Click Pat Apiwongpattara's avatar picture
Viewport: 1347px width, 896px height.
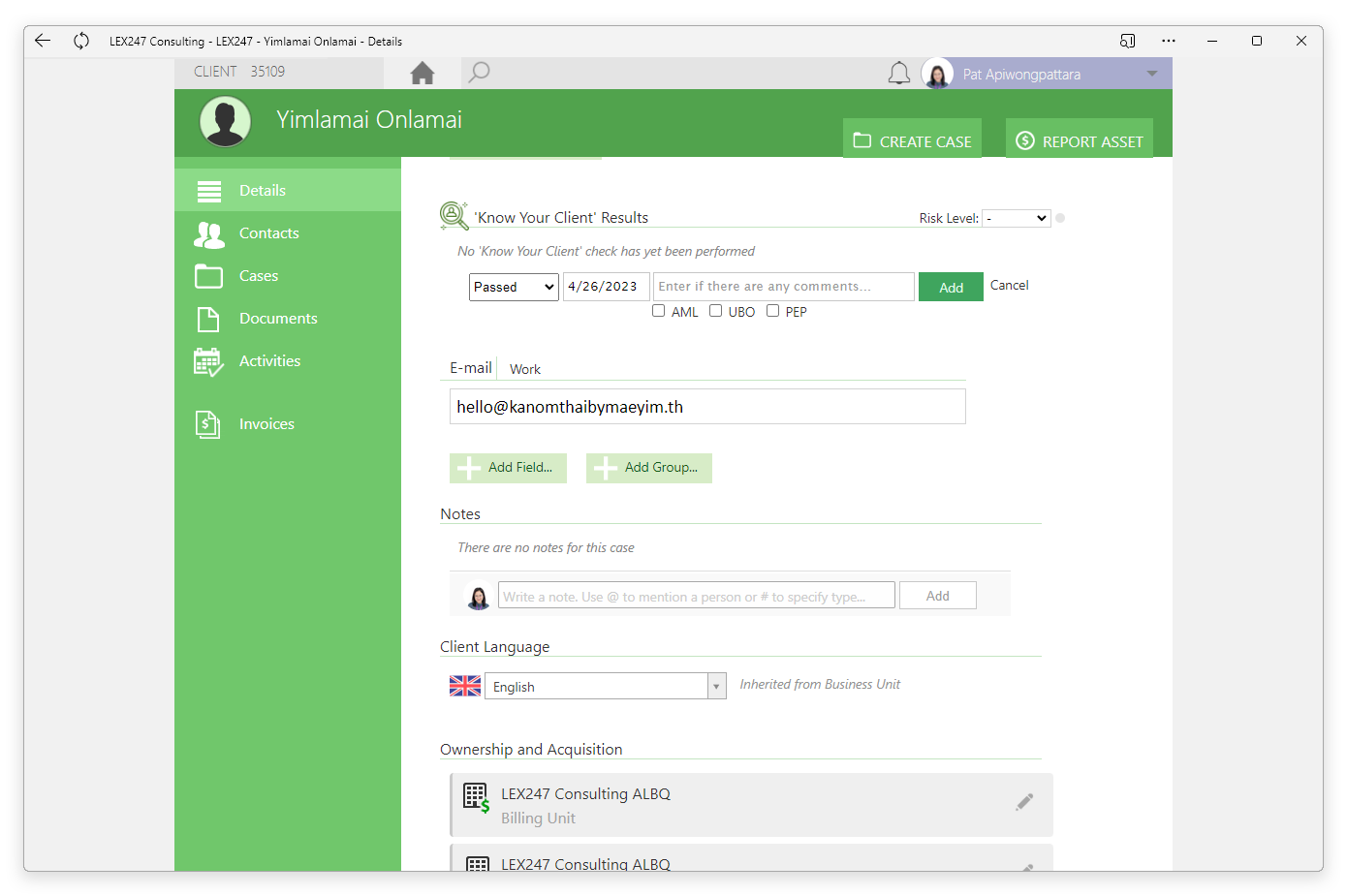point(937,74)
